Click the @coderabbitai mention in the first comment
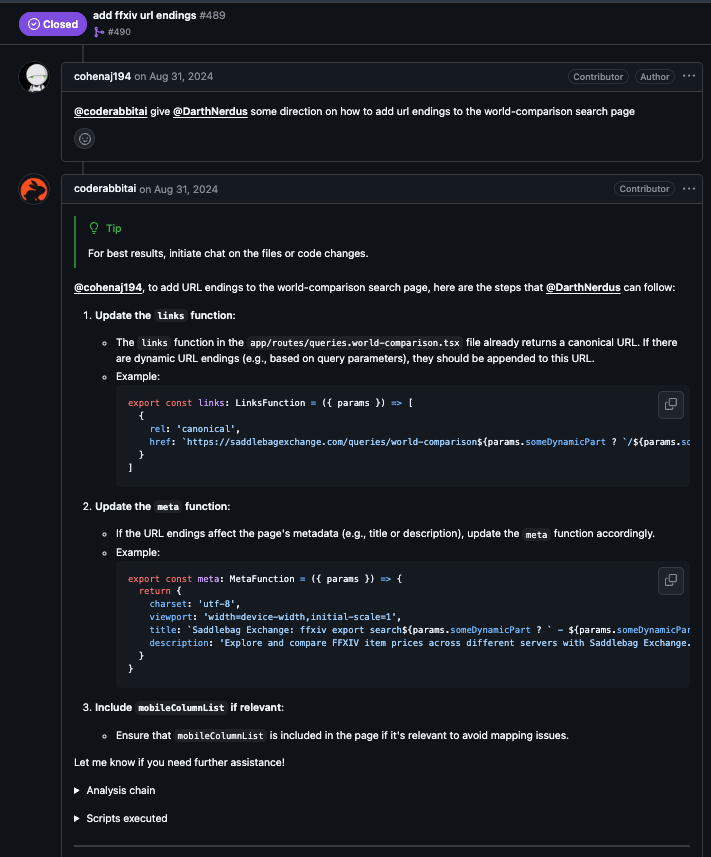 (x=110, y=111)
